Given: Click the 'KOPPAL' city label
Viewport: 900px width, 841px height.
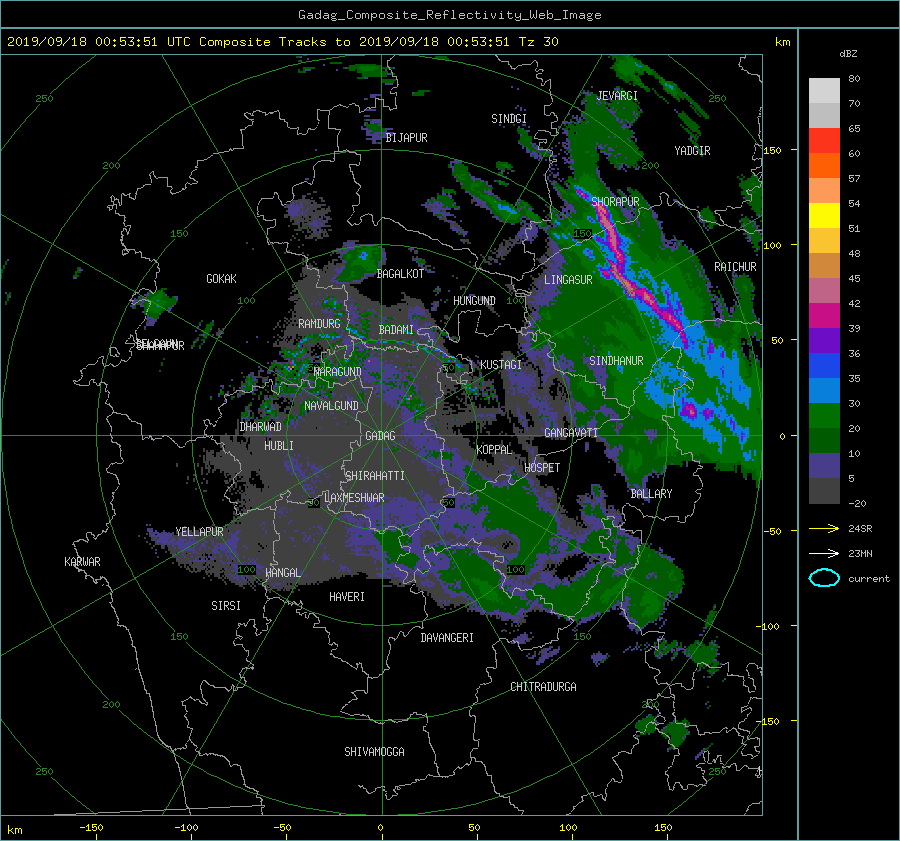Looking at the screenshot, I should [x=494, y=449].
